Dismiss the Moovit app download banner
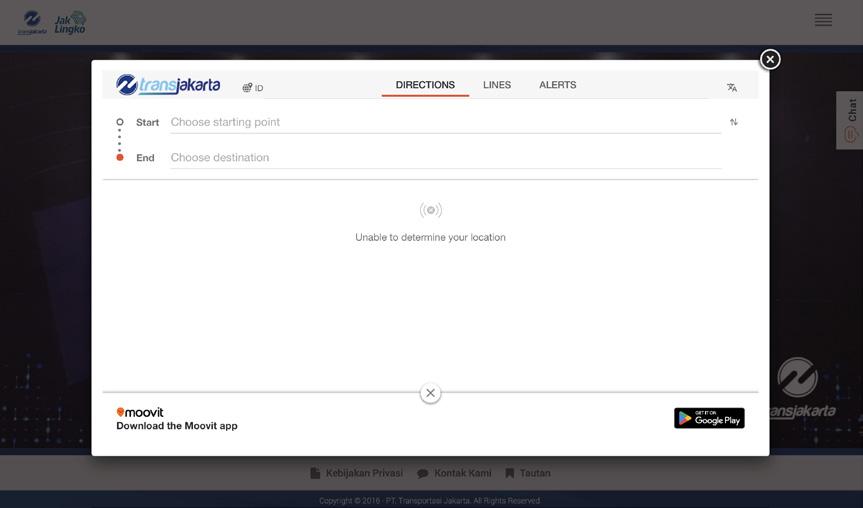Image resolution: width=863 pixels, height=508 pixels. (x=430, y=393)
